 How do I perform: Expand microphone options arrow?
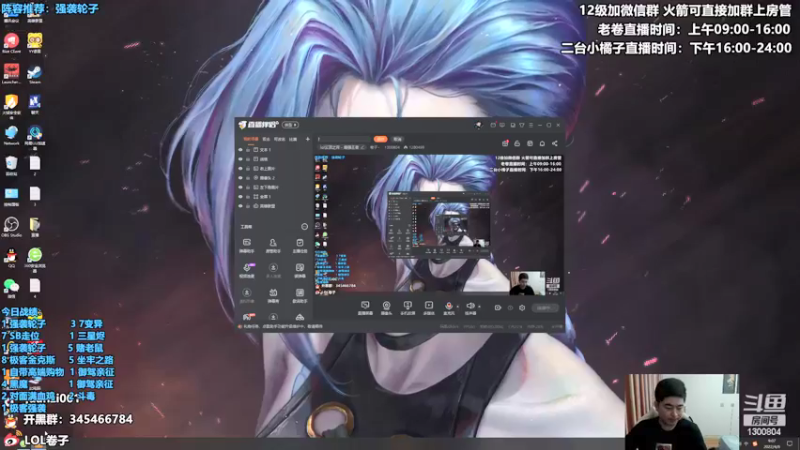pyautogui.click(x=458, y=307)
